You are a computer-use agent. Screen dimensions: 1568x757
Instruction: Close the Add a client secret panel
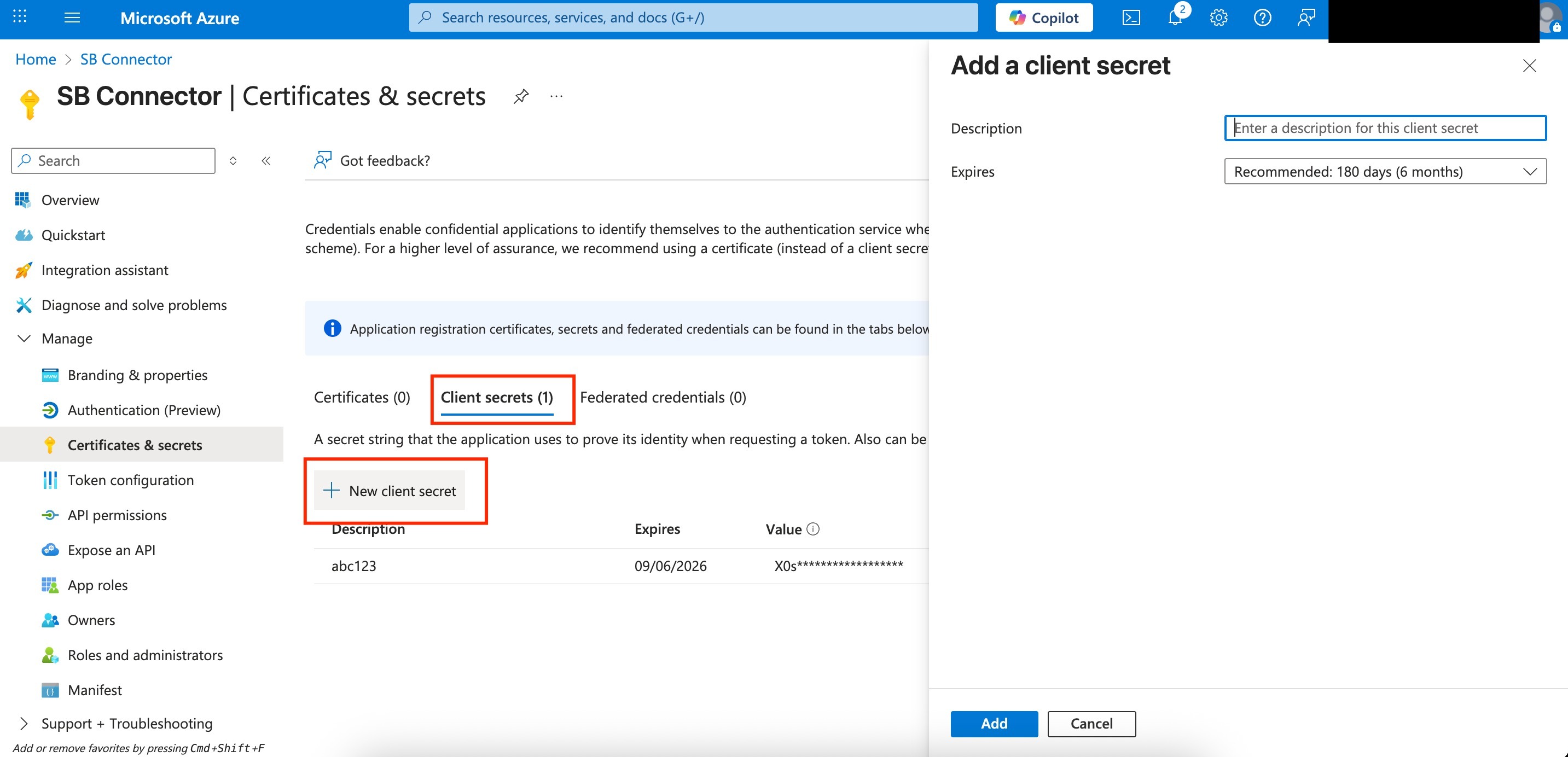[x=1529, y=66]
